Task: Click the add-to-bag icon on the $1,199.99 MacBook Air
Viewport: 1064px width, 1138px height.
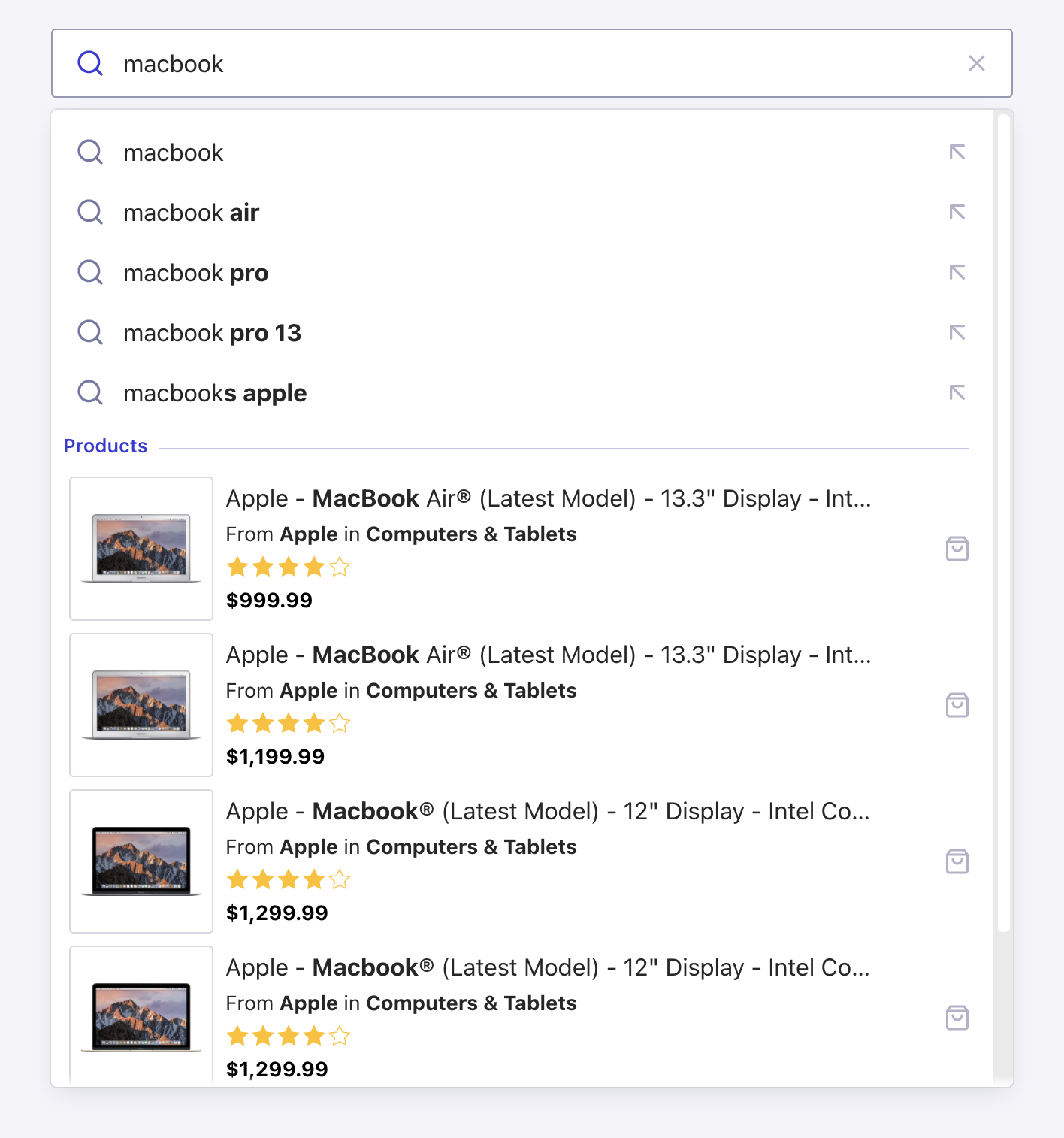Action: [x=957, y=705]
